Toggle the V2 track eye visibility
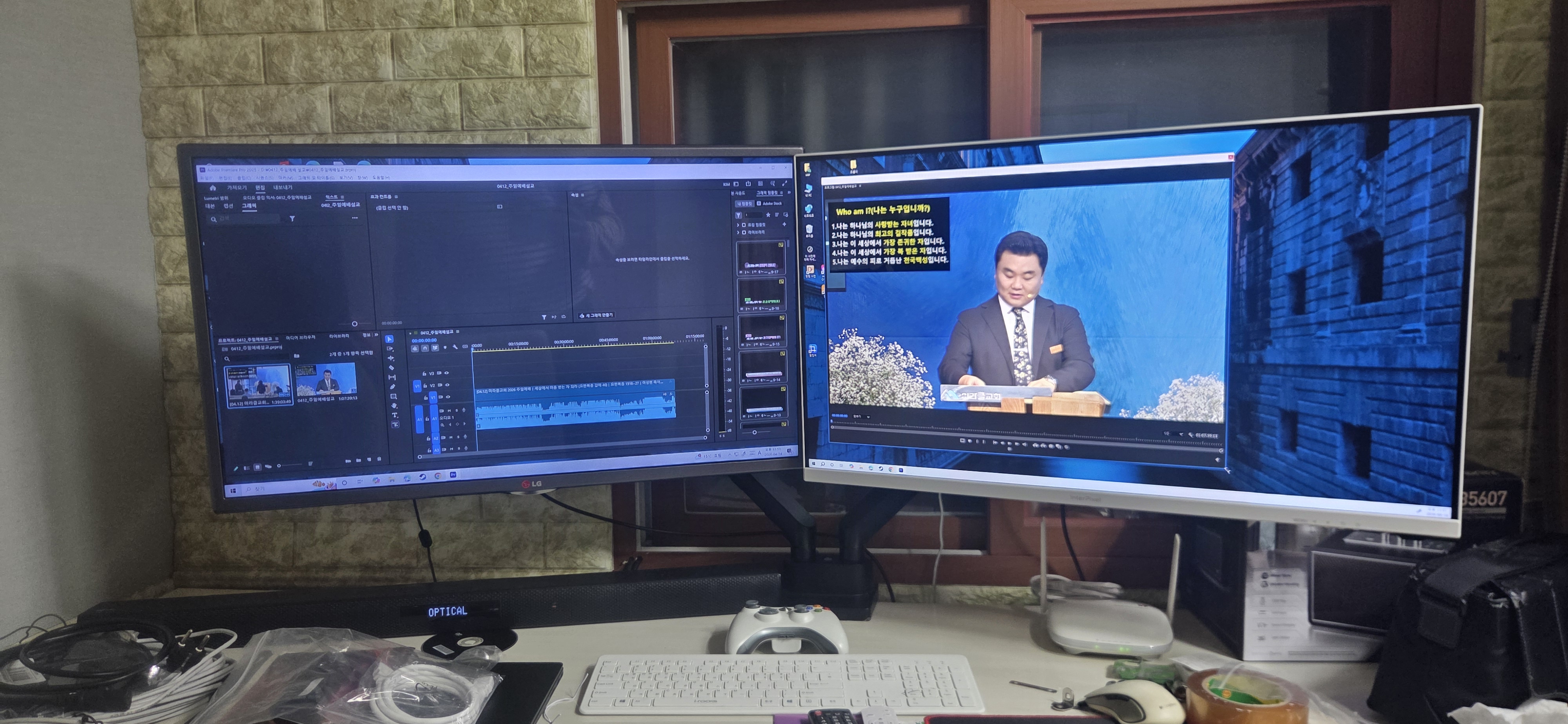Screen dimensions: 1568x724 [447, 385]
